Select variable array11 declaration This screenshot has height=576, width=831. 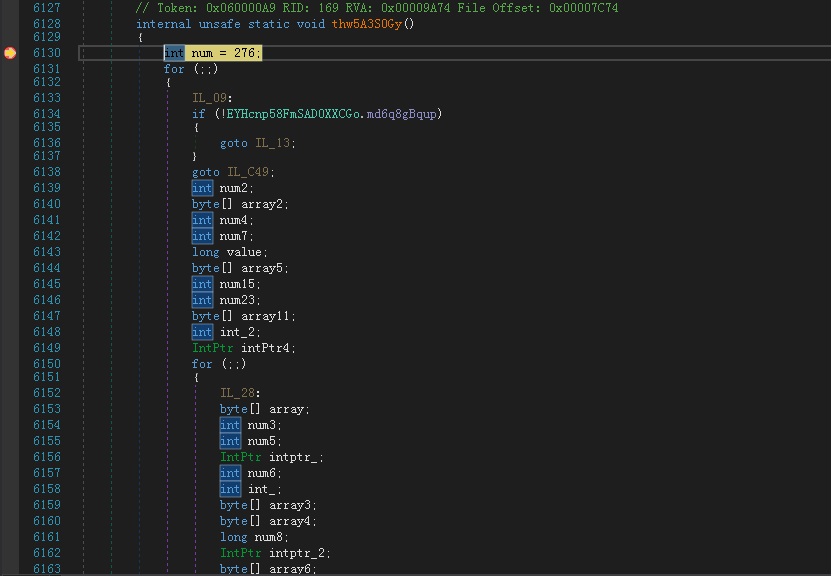pyautogui.click(x=266, y=316)
